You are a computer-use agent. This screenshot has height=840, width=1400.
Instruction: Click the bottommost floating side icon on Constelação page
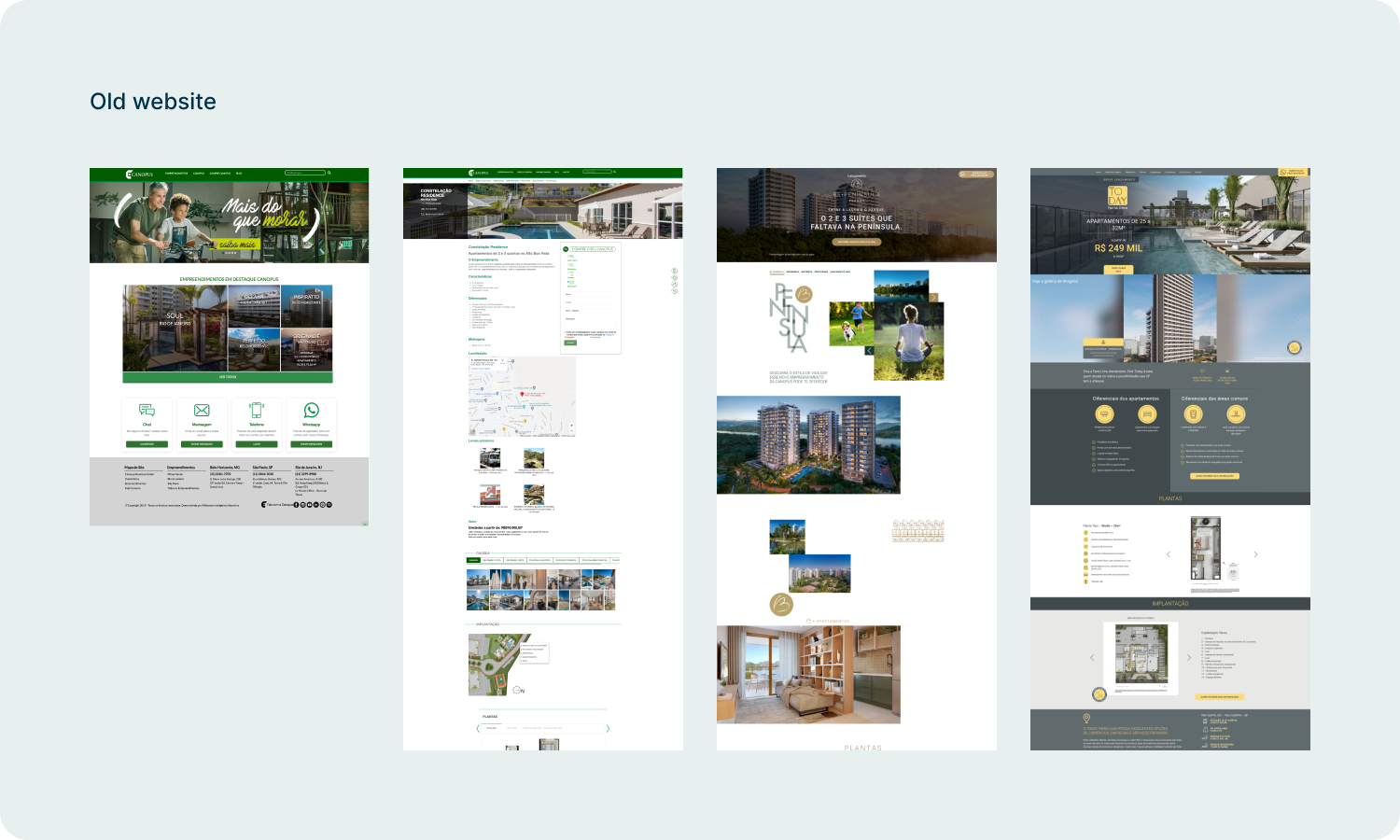coord(675,291)
